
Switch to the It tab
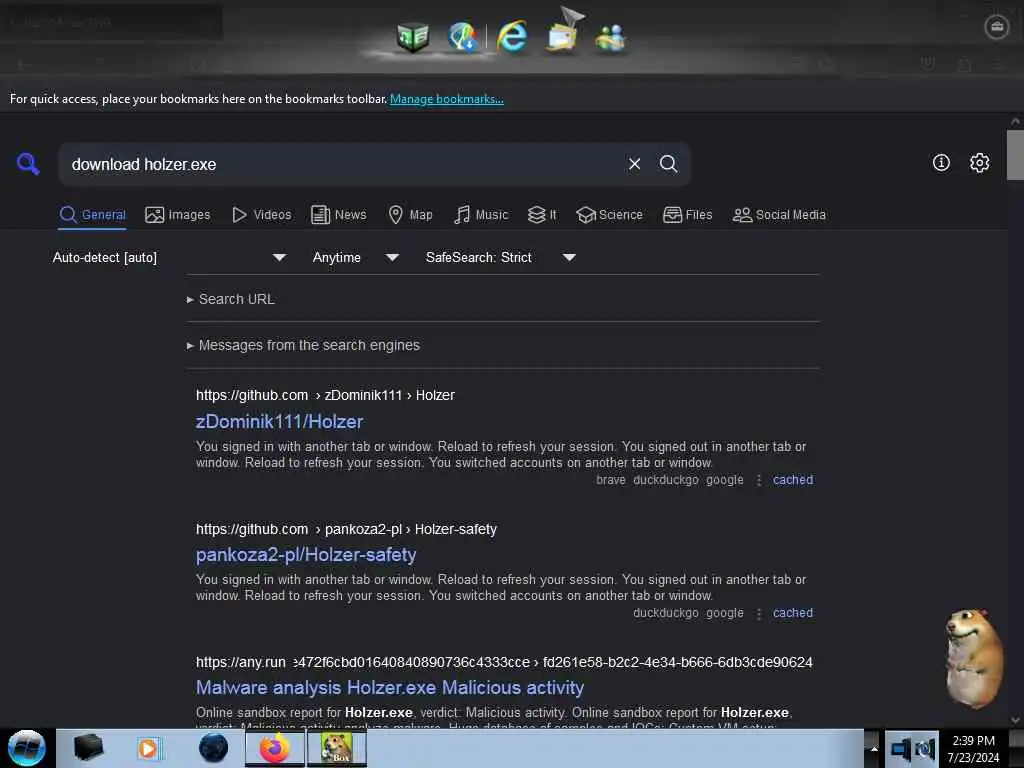coord(542,215)
